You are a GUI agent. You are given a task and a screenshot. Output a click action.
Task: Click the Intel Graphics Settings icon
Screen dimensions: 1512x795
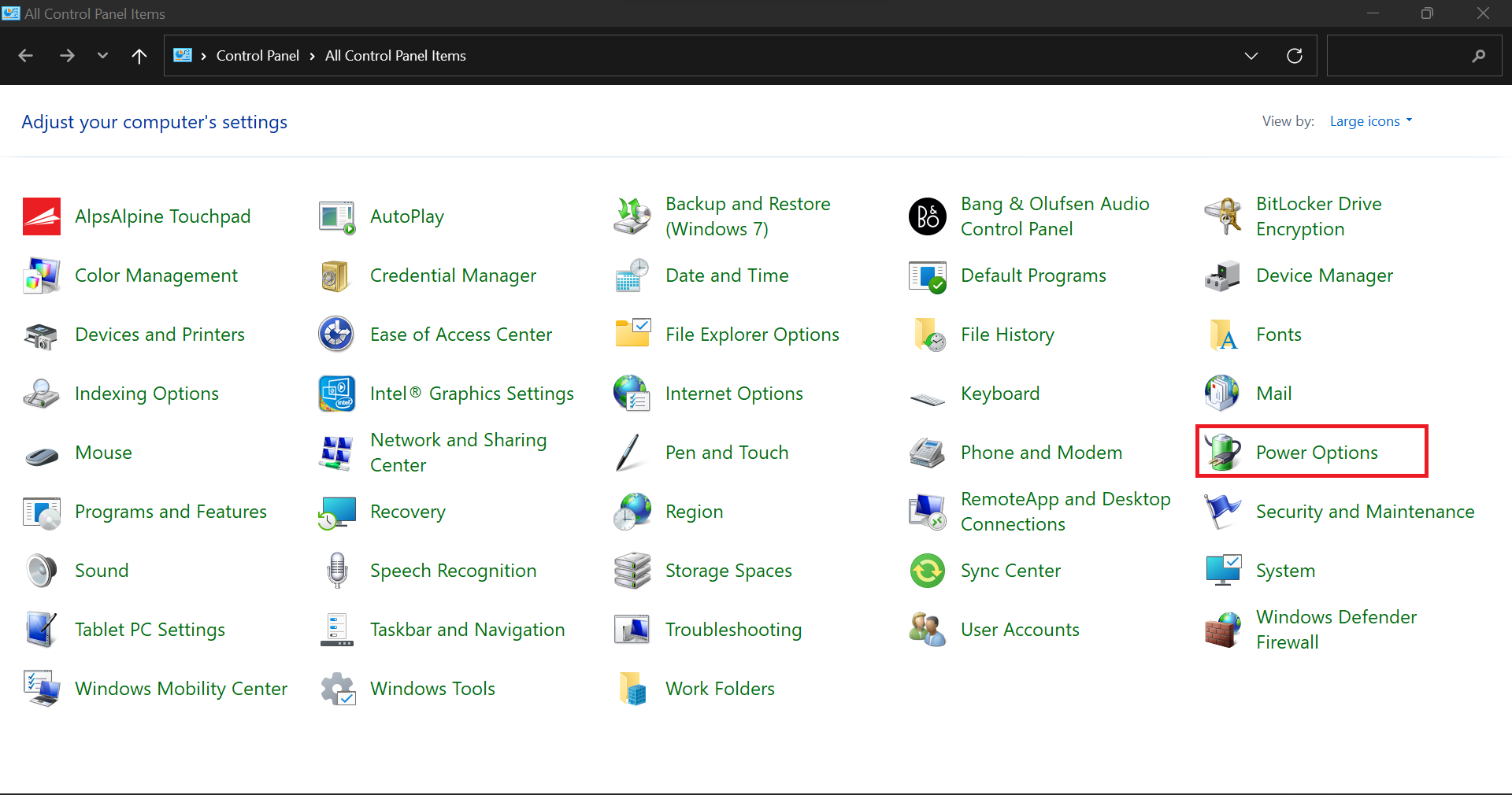pos(337,394)
